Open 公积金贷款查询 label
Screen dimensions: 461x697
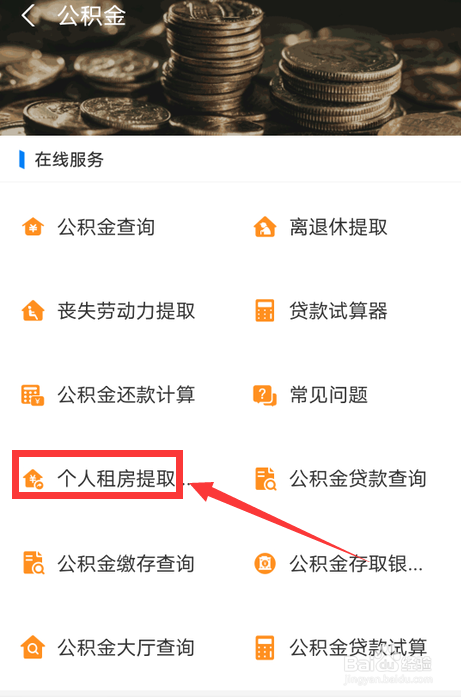click(358, 479)
